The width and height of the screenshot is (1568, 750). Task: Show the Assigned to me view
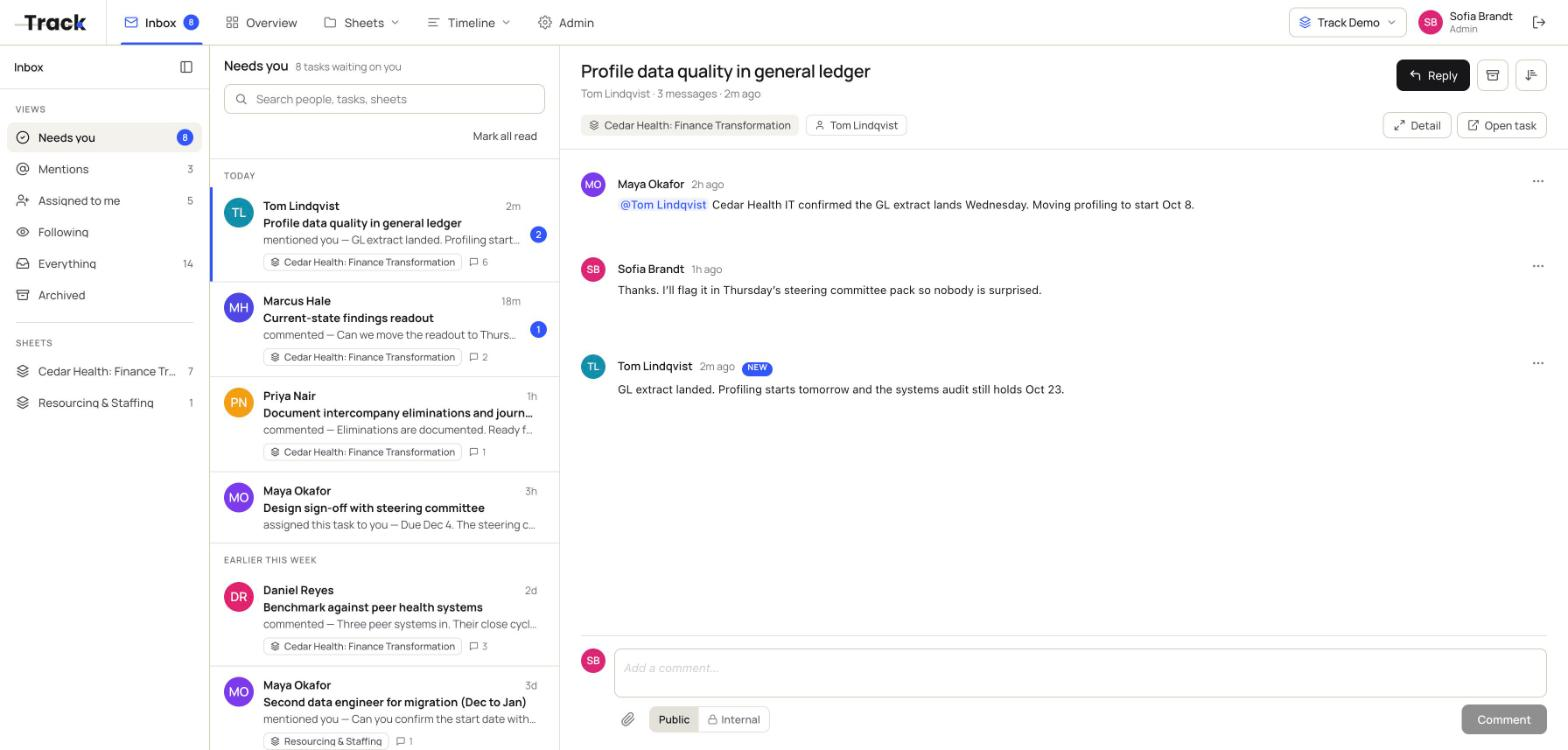pos(104,201)
